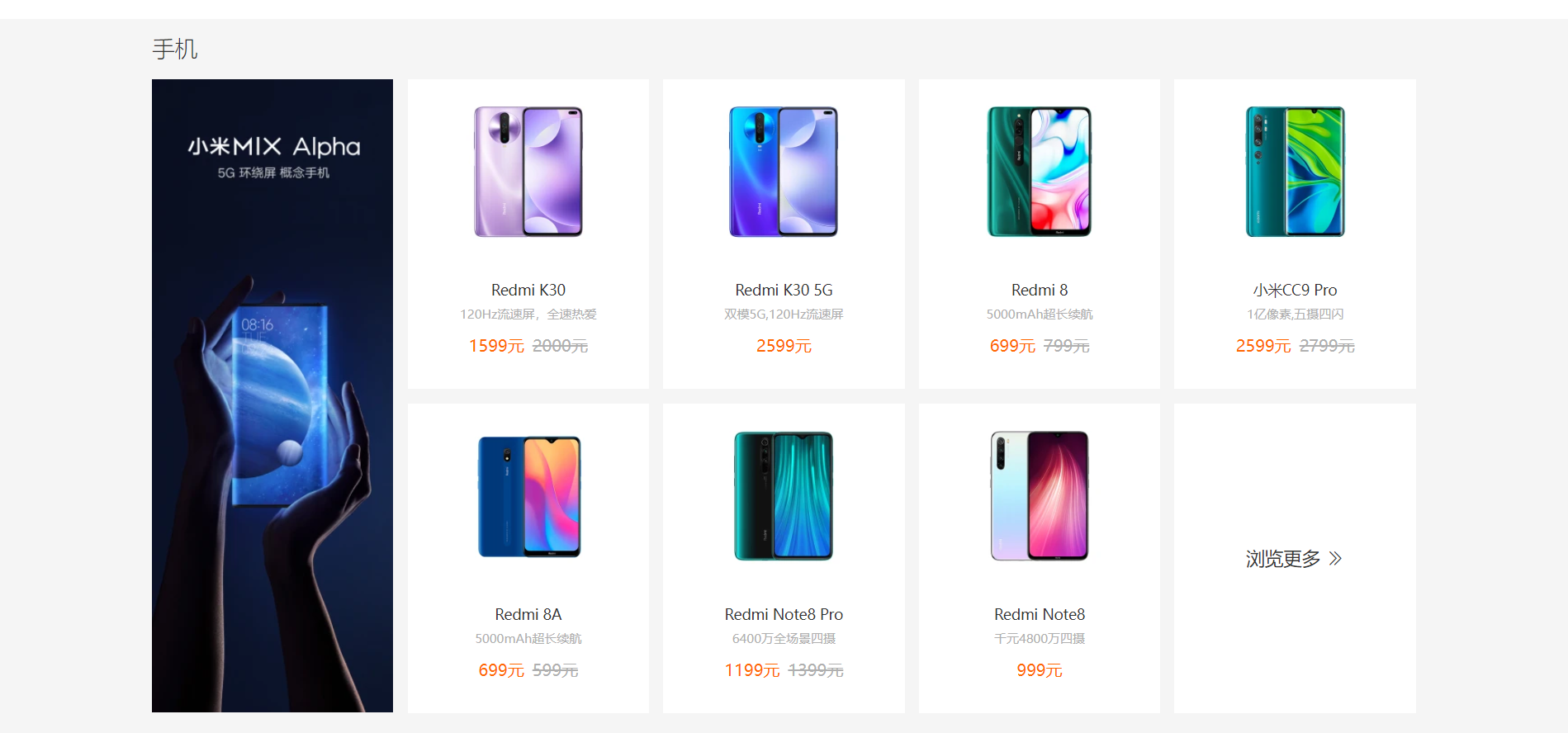Open the 小米CC9 Pro title link

[x=1295, y=290]
